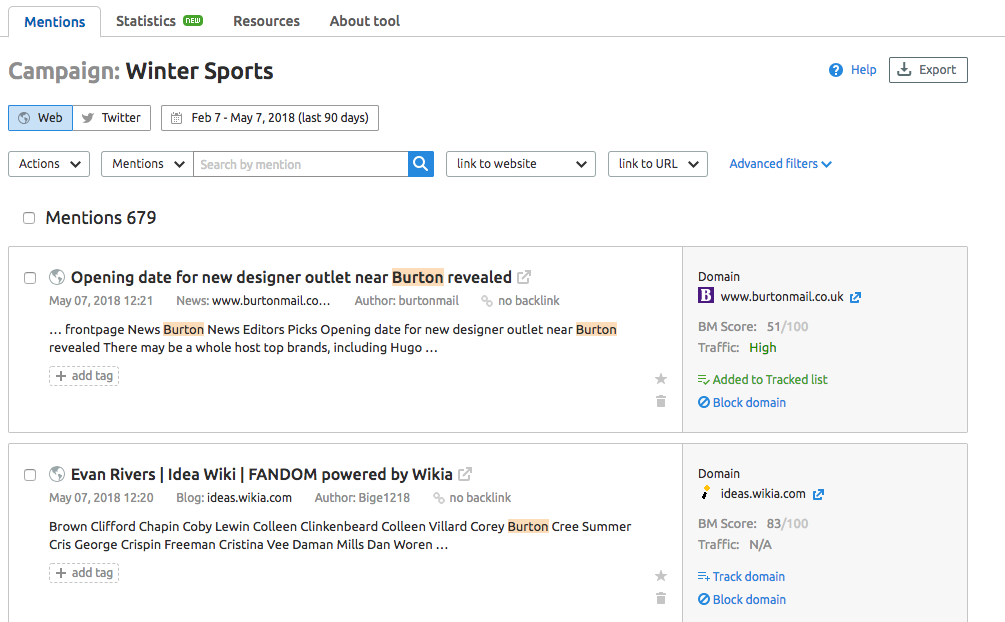Click burtonmail purple B favicon
The height and width of the screenshot is (622, 1005).
coord(706,295)
